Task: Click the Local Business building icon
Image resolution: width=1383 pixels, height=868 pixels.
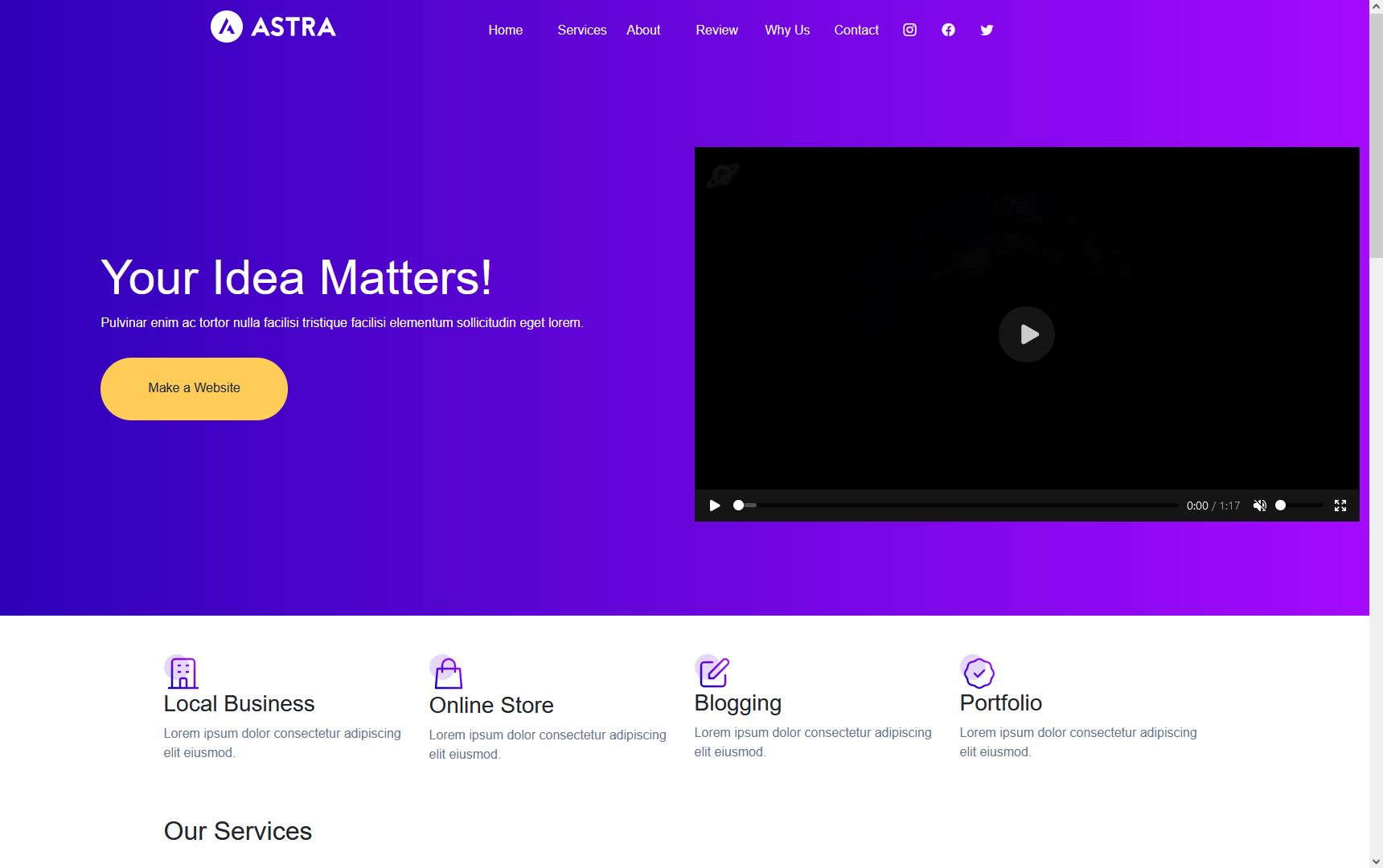Action: (x=183, y=673)
